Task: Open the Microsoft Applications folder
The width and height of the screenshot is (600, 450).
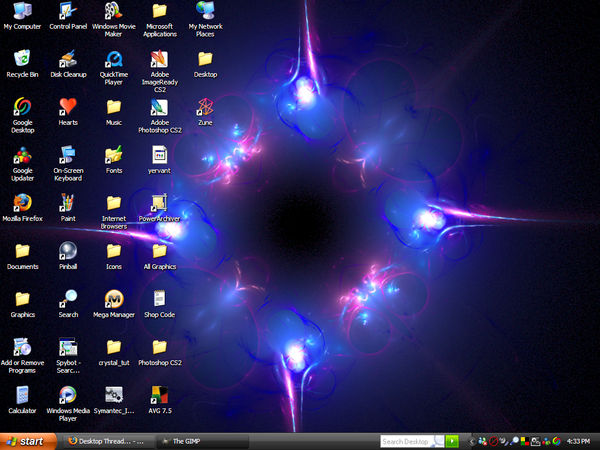Action: coord(160,19)
